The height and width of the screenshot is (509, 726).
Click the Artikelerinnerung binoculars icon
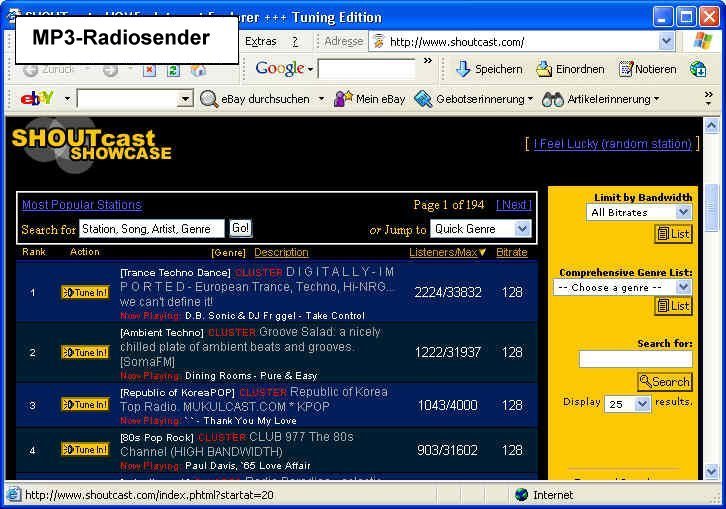point(552,99)
